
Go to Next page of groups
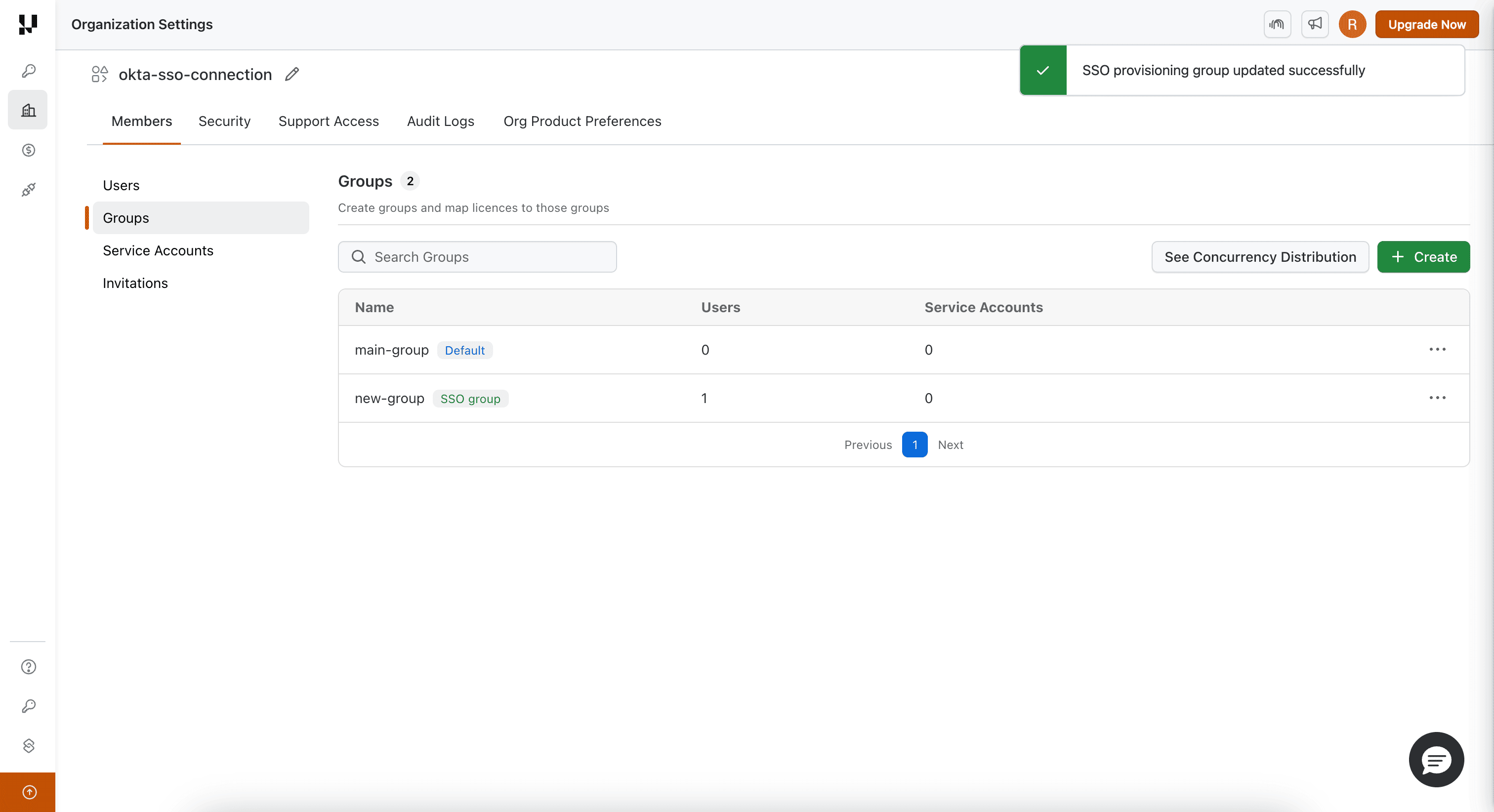(950, 445)
